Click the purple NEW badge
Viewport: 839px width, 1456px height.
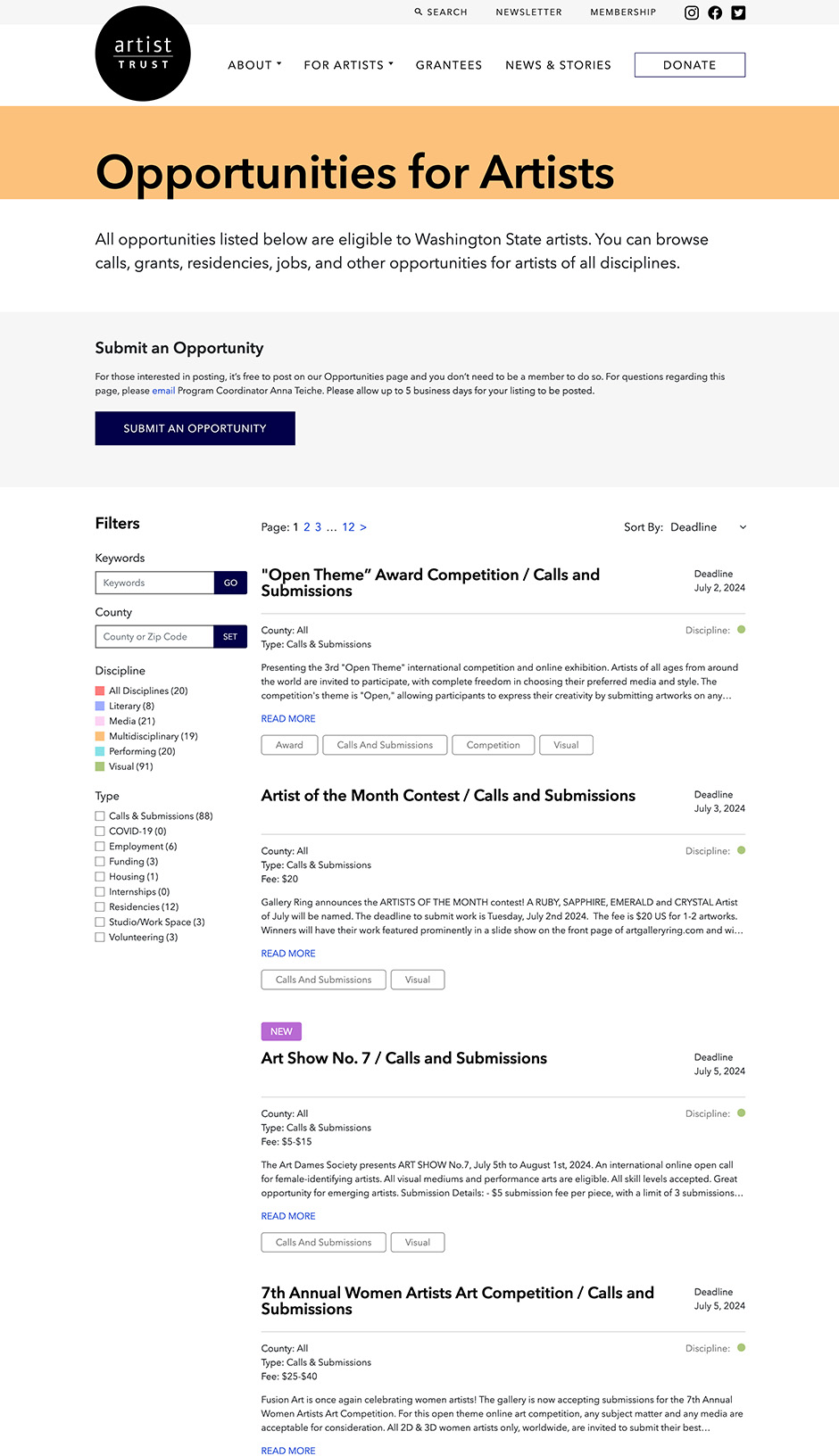(x=281, y=1031)
